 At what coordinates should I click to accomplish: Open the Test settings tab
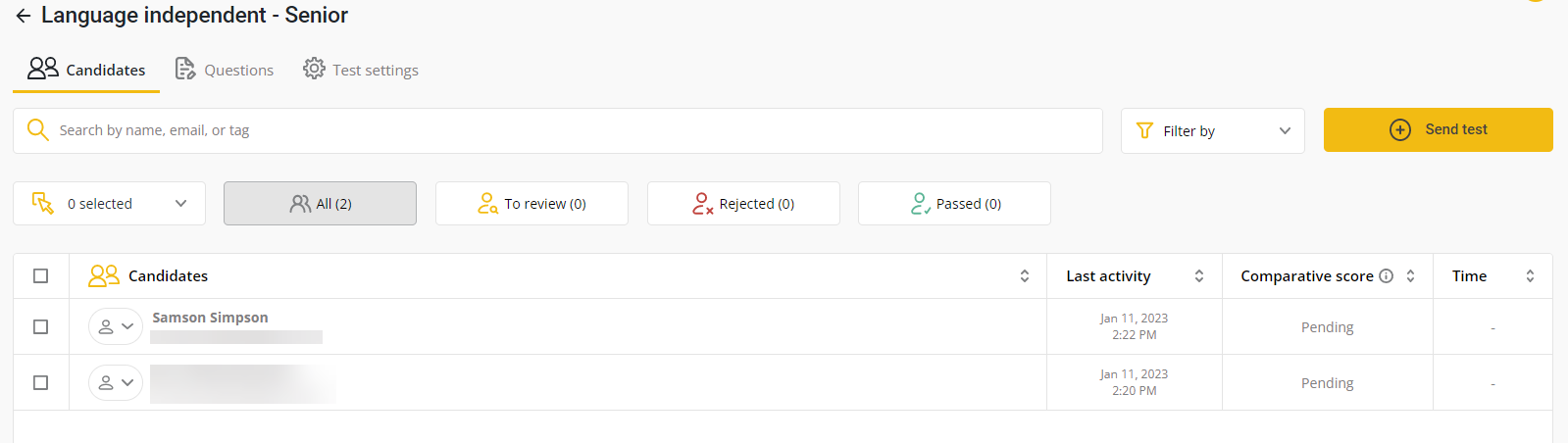[361, 70]
